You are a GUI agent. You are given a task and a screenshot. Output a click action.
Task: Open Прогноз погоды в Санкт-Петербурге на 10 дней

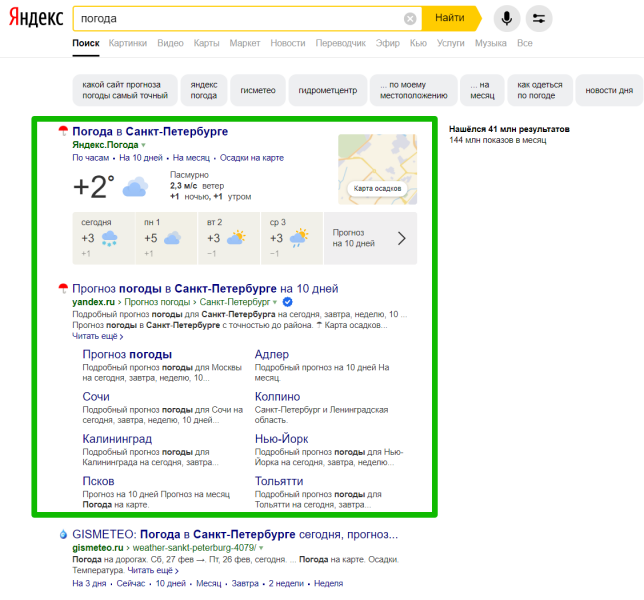205,289
